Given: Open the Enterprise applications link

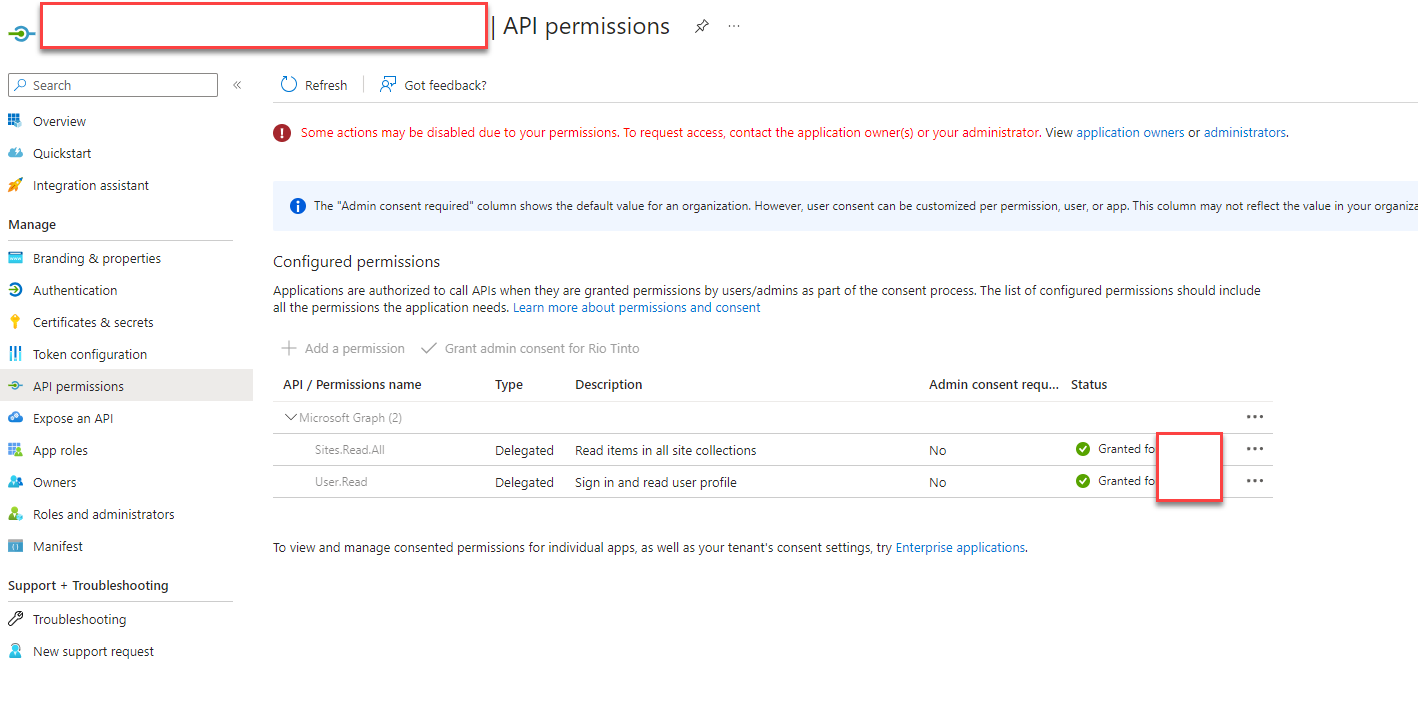Looking at the screenshot, I should 960,547.
